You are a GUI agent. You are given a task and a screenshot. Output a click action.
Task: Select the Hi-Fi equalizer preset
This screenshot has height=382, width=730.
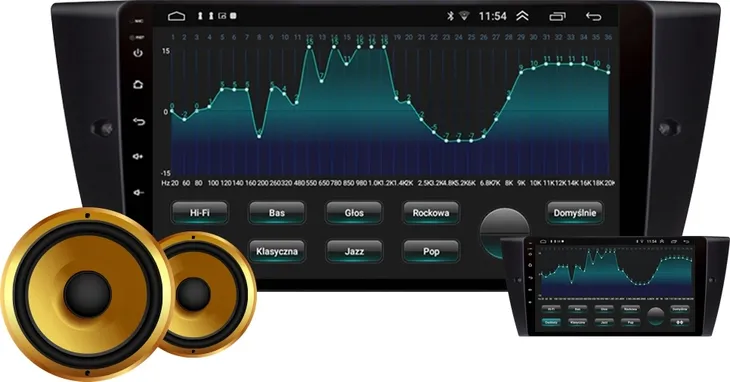(x=200, y=213)
